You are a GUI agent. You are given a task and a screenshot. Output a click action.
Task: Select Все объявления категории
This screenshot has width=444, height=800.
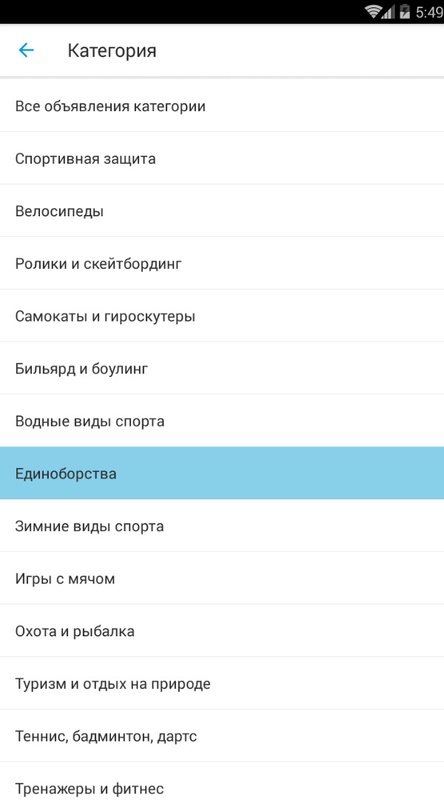coord(222,106)
